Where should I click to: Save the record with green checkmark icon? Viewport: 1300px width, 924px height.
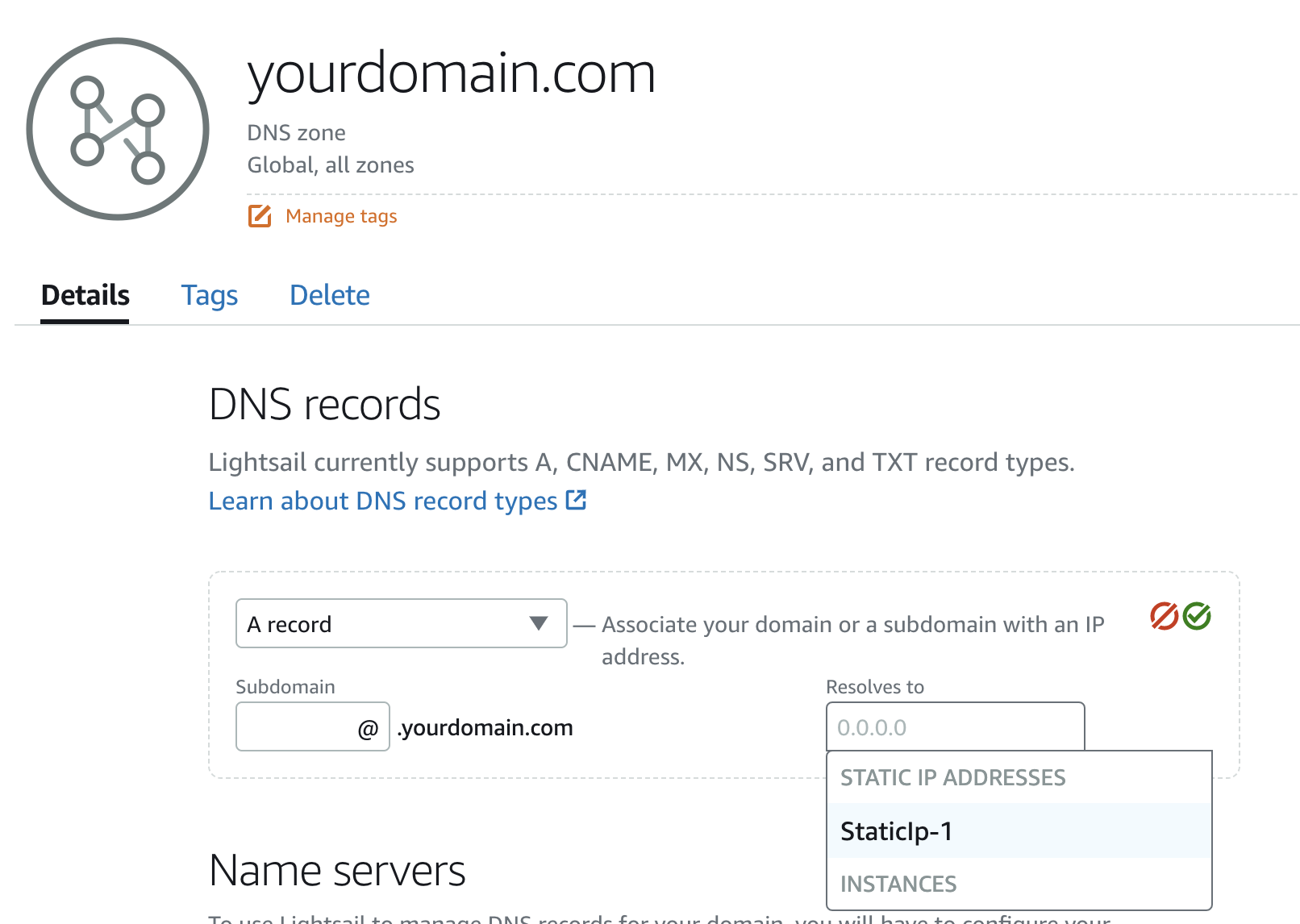[x=1198, y=616]
